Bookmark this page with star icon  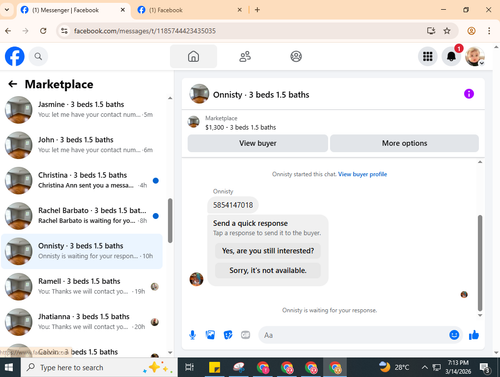click(x=447, y=31)
